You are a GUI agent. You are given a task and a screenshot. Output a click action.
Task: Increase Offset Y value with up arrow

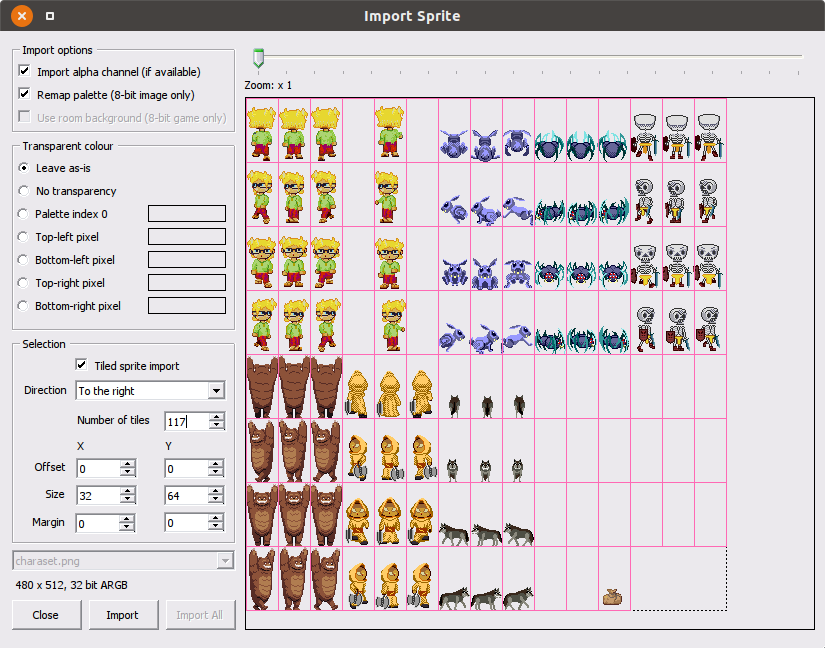coord(216,464)
